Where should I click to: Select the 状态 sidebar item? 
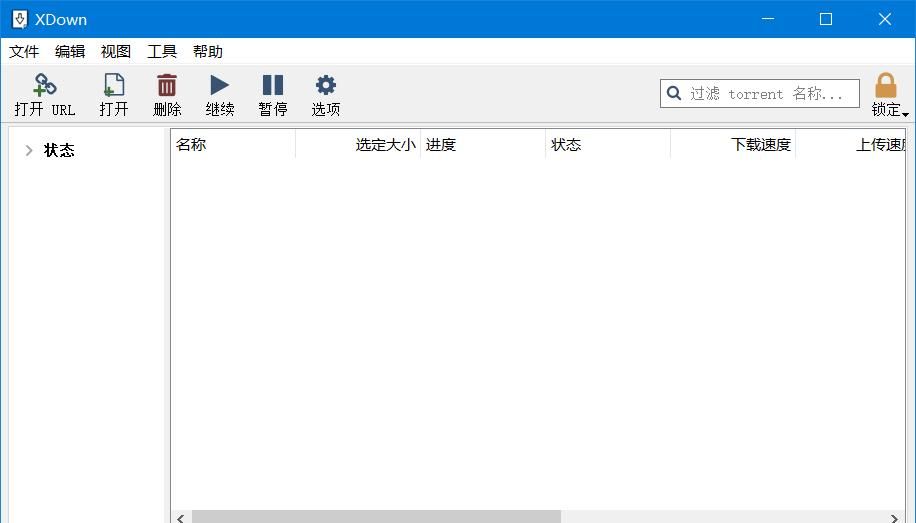(x=59, y=150)
